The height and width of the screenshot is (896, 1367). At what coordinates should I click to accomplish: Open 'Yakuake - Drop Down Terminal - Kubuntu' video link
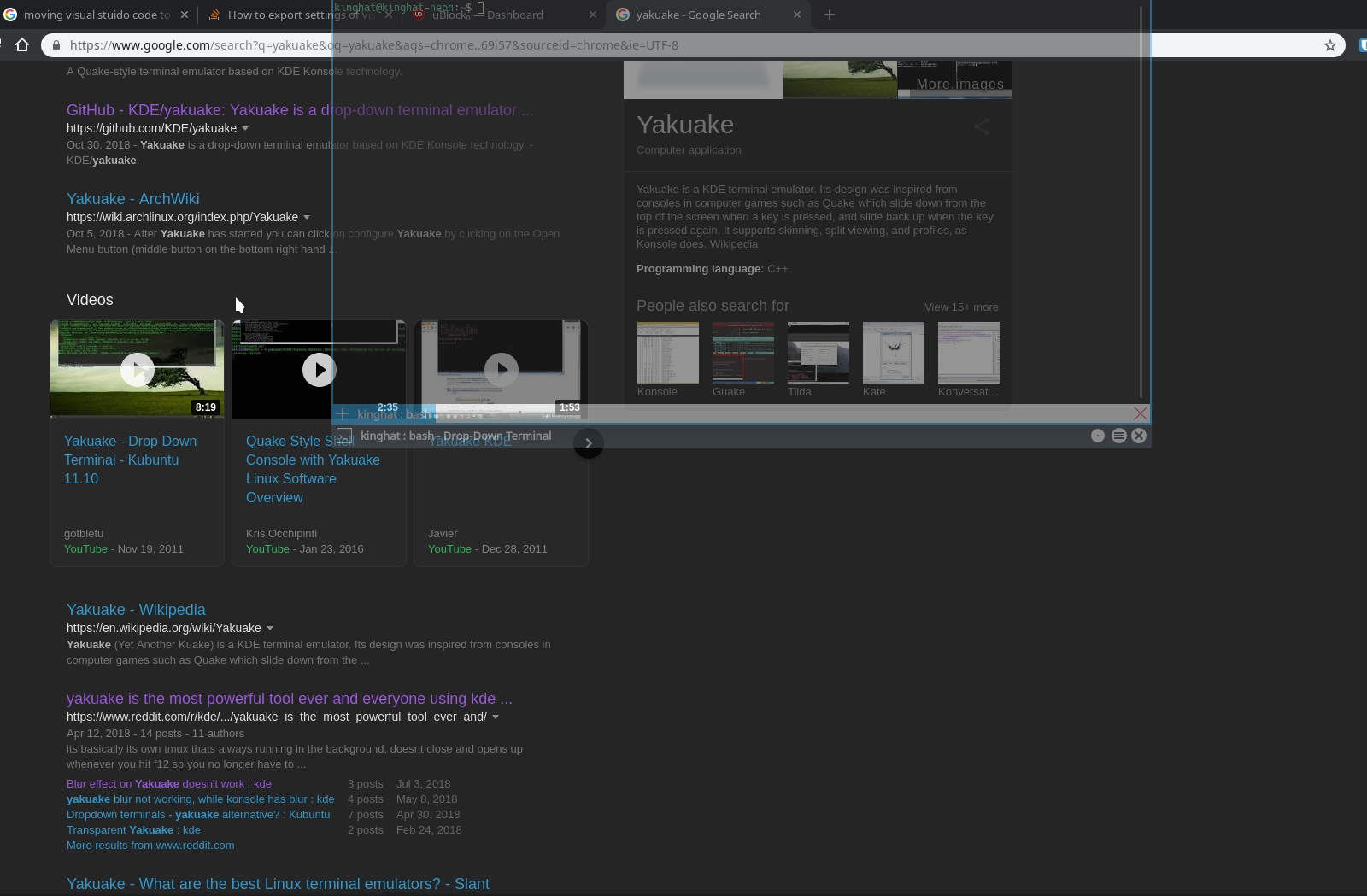pos(131,460)
